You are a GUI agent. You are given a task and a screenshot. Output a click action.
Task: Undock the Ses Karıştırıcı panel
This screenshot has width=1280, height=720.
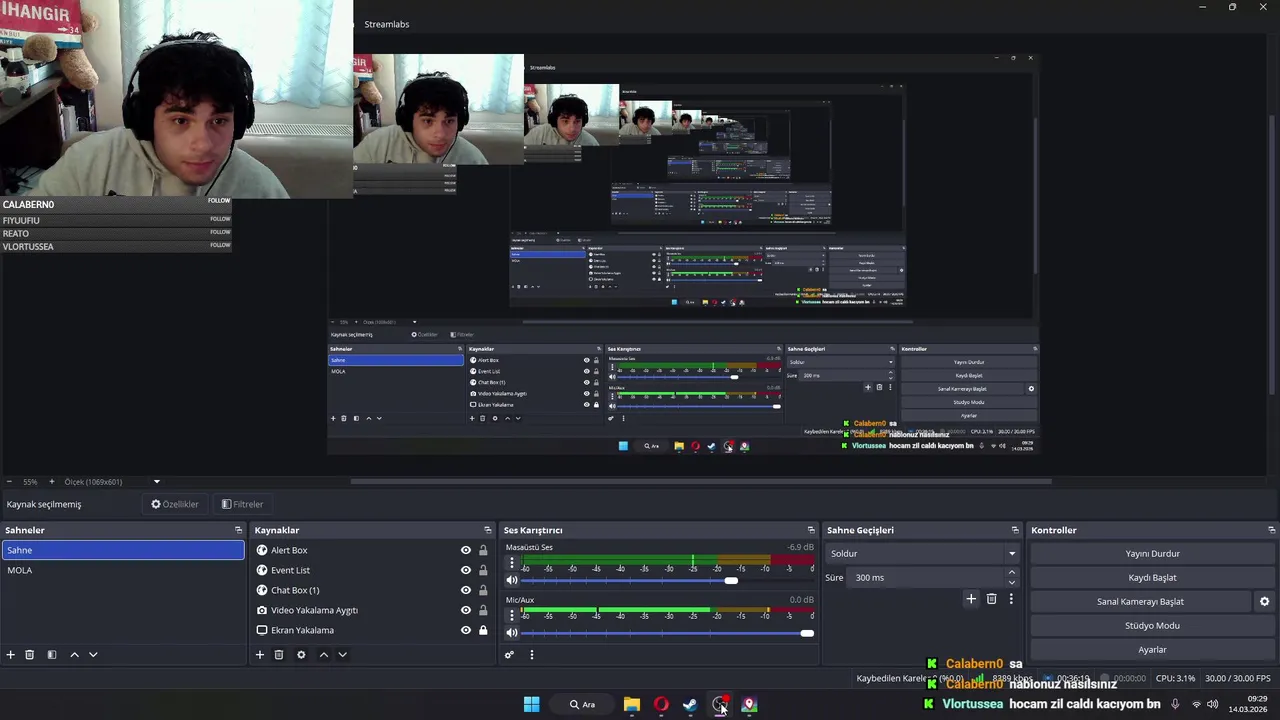[811, 530]
